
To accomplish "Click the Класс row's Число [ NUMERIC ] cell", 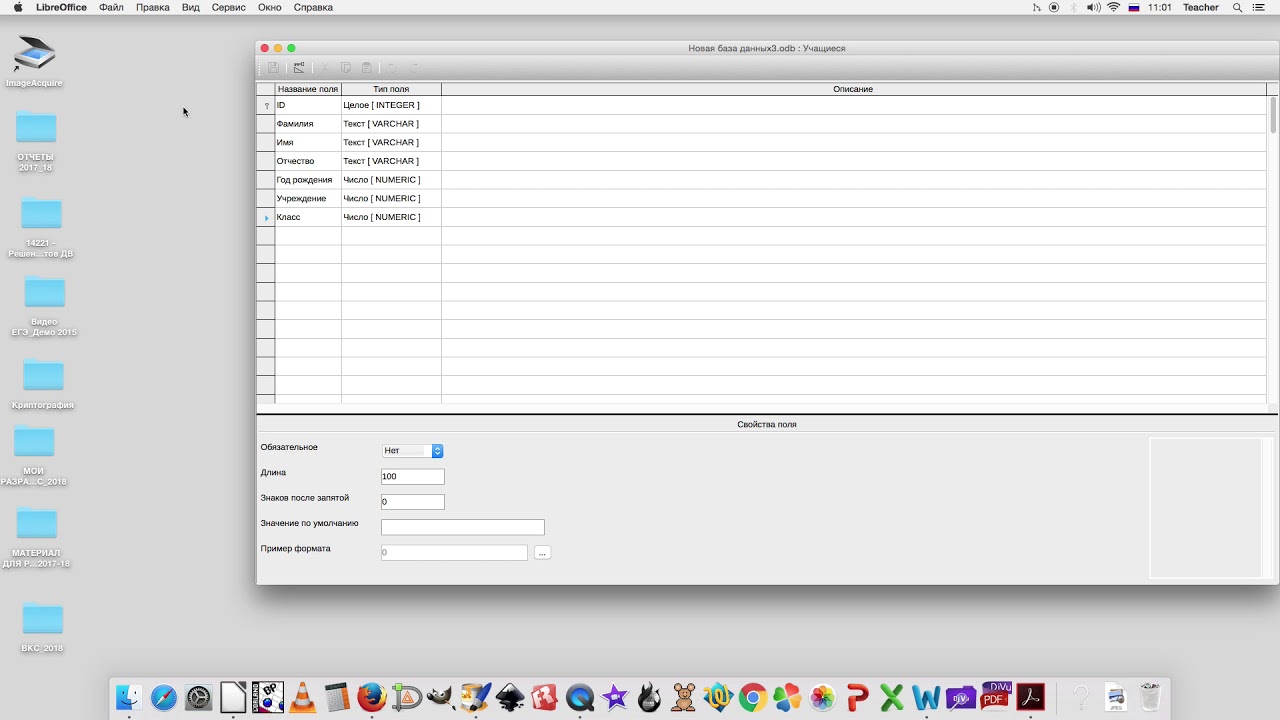I will pos(391,217).
